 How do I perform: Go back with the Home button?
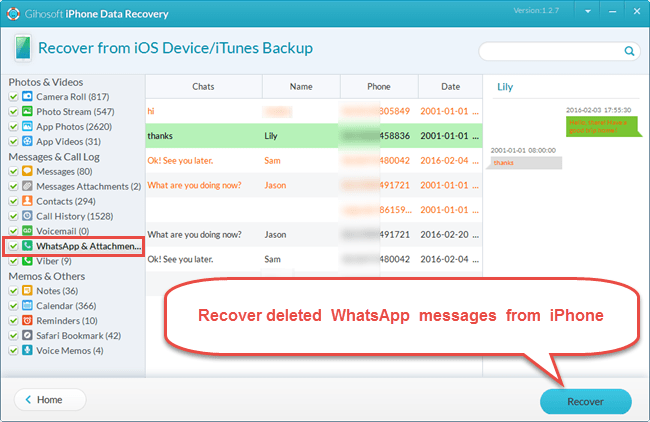(50, 400)
